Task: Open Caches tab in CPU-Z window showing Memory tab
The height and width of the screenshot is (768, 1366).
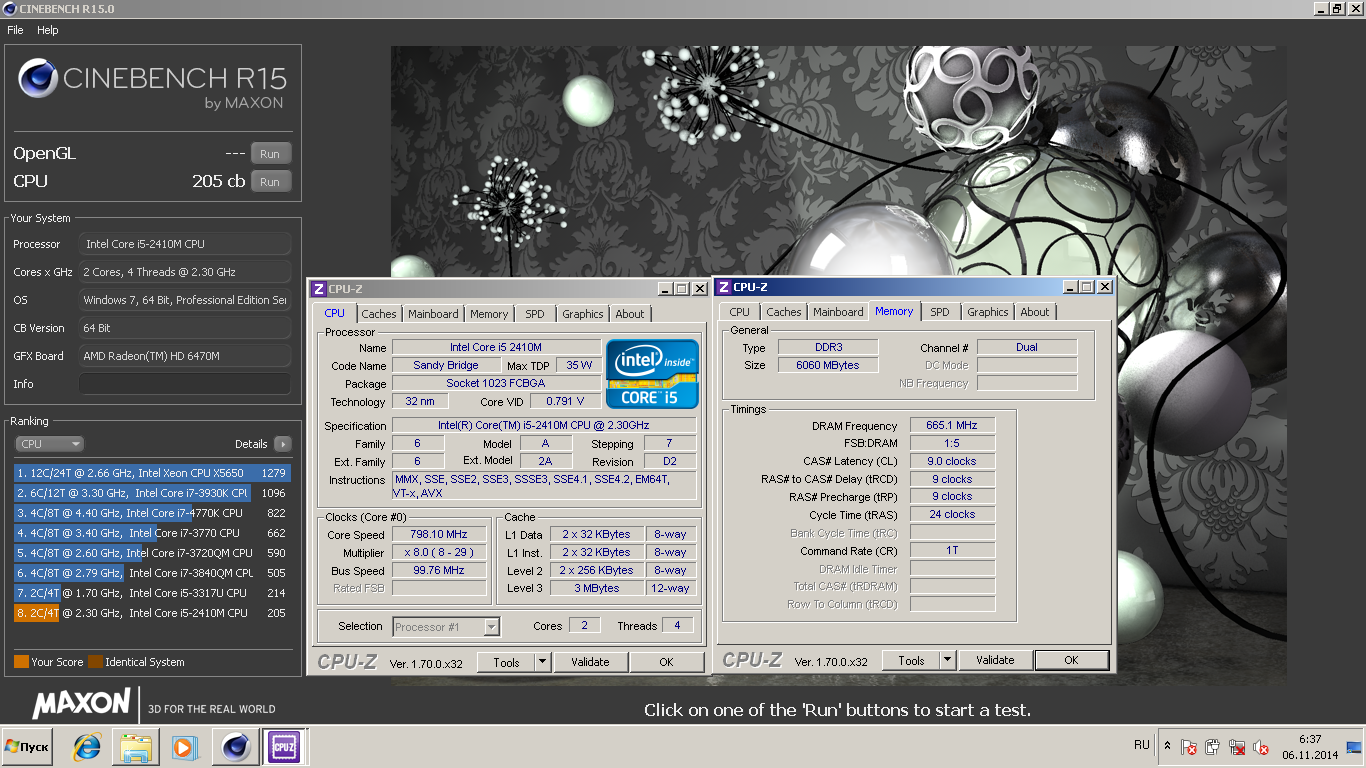Action: point(784,312)
